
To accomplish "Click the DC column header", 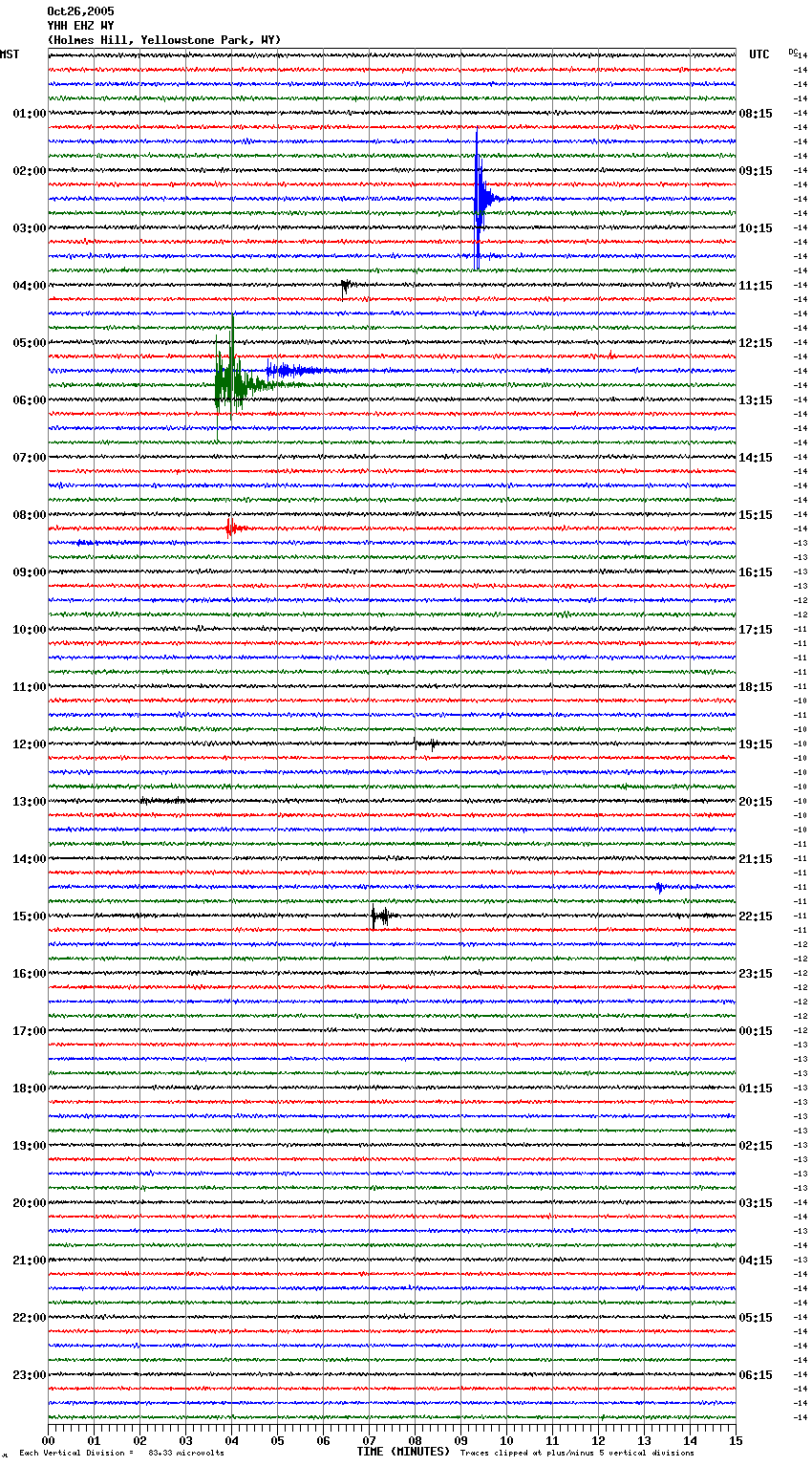I will [x=793, y=52].
